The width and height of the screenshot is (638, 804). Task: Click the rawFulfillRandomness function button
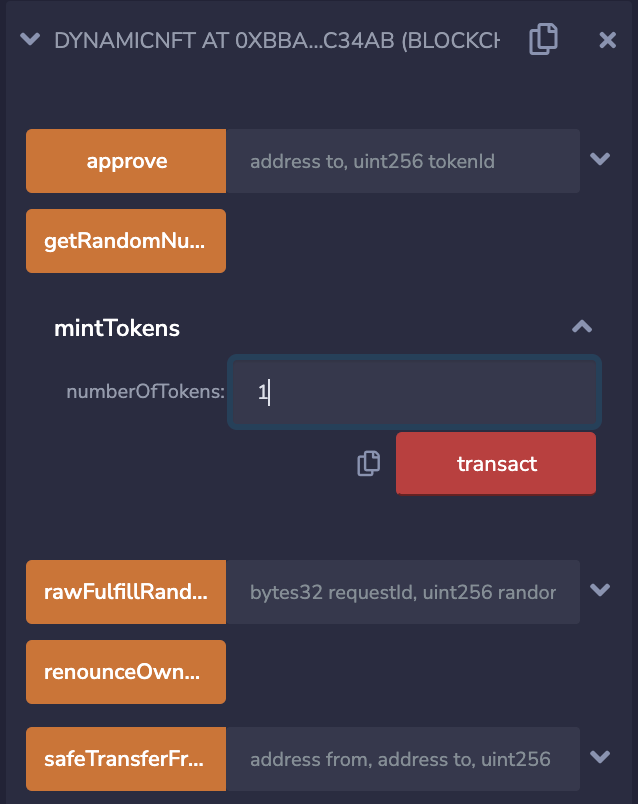(126, 592)
